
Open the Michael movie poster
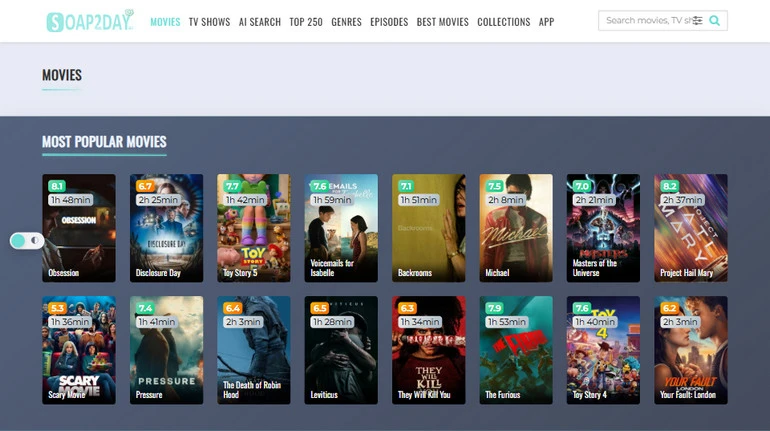coord(516,228)
